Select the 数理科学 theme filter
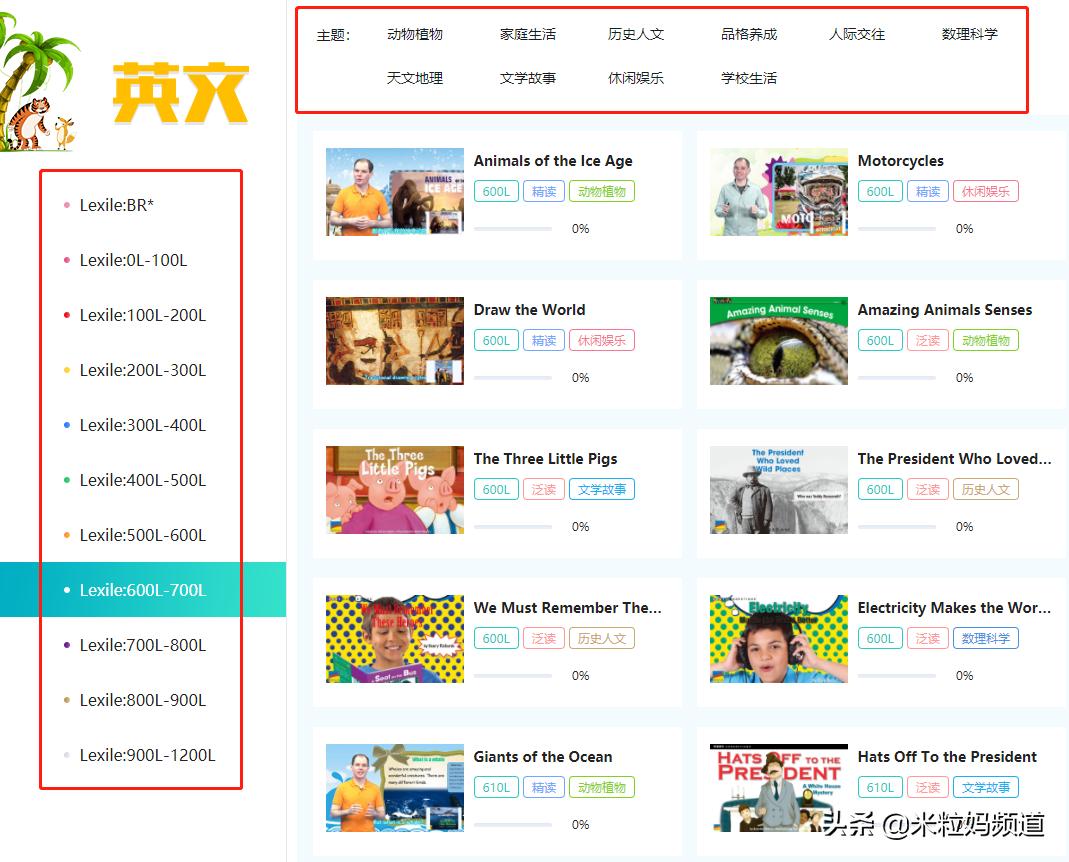 coord(969,34)
